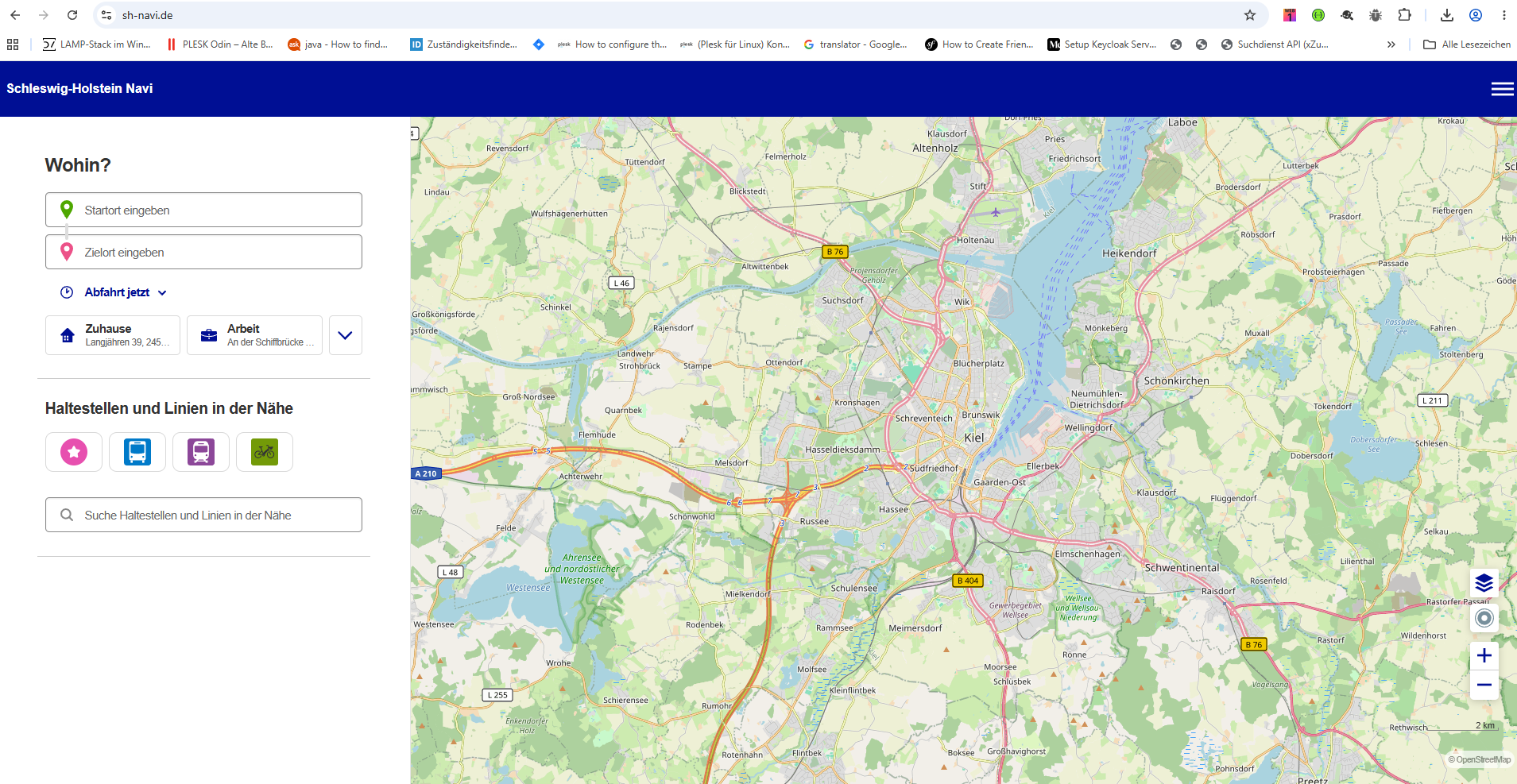
Task: Center the map on my location
Action: 1484,618
